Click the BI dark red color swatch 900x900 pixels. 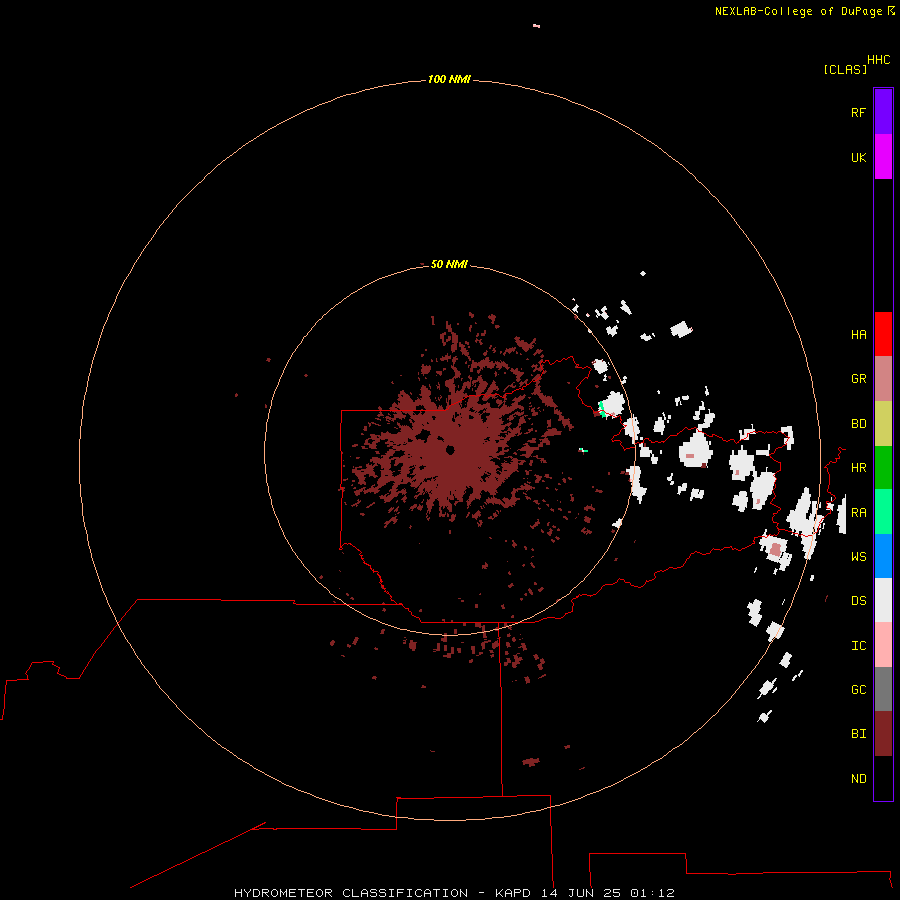tap(883, 734)
